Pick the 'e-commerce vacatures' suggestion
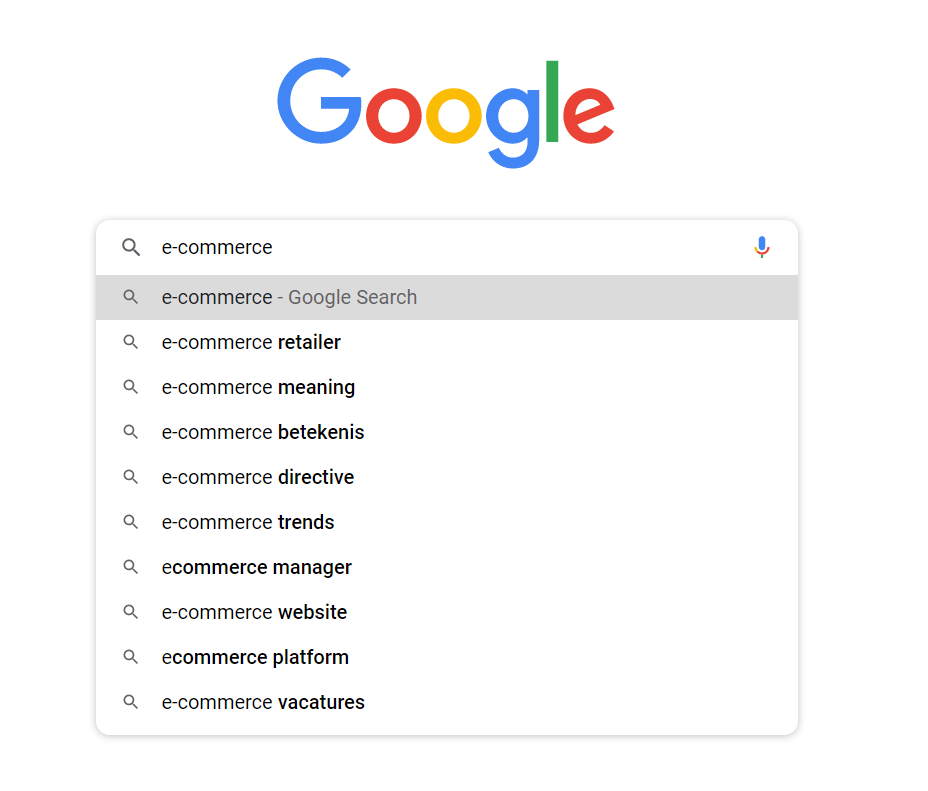The height and width of the screenshot is (791, 928). click(x=263, y=702)
